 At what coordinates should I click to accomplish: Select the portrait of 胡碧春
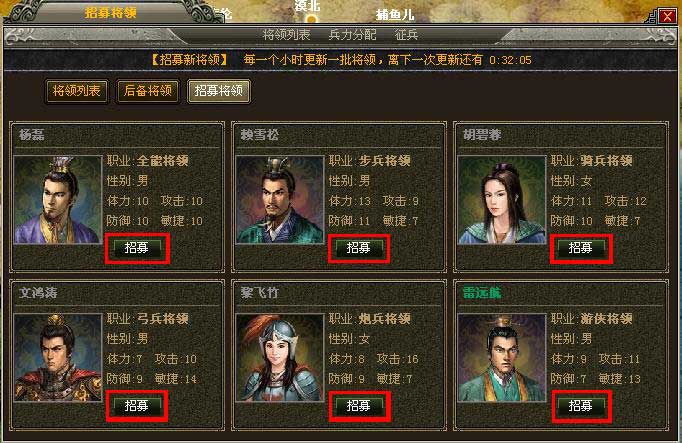501,200
